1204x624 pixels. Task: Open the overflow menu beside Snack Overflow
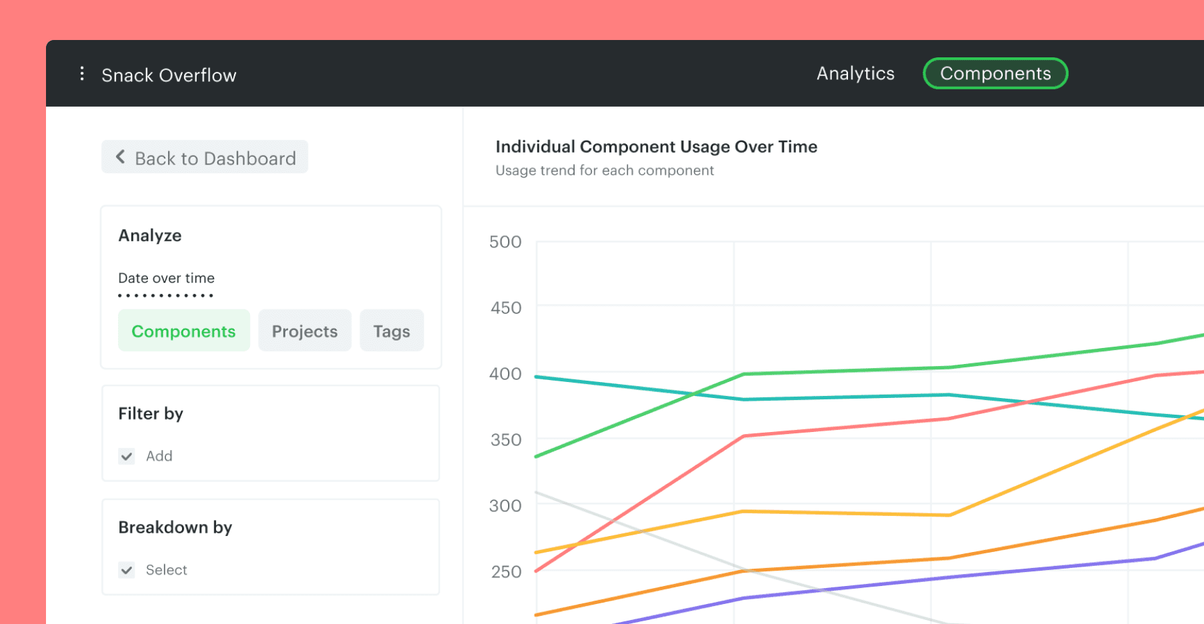81,73
